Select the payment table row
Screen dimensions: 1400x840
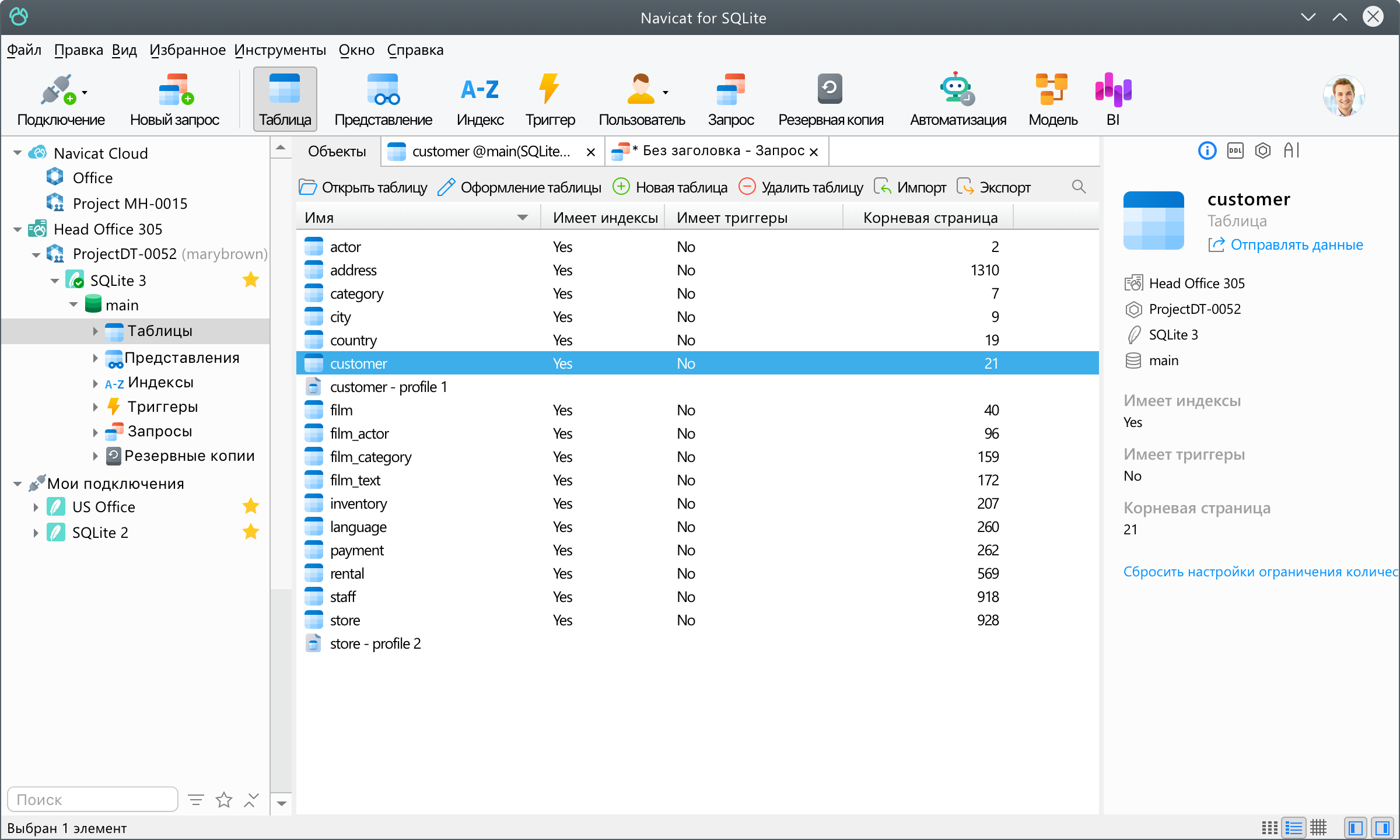[x=697, y=550]
